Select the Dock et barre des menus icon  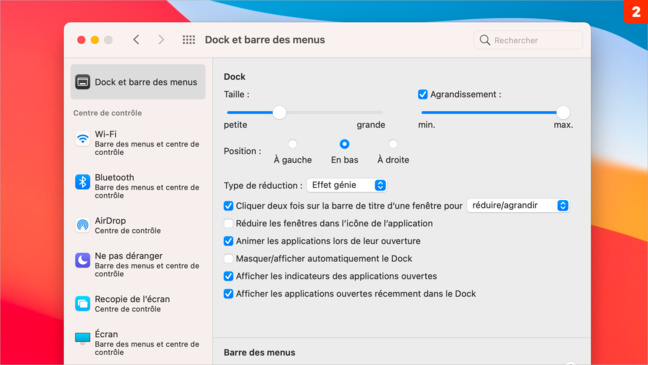[83, 82]
